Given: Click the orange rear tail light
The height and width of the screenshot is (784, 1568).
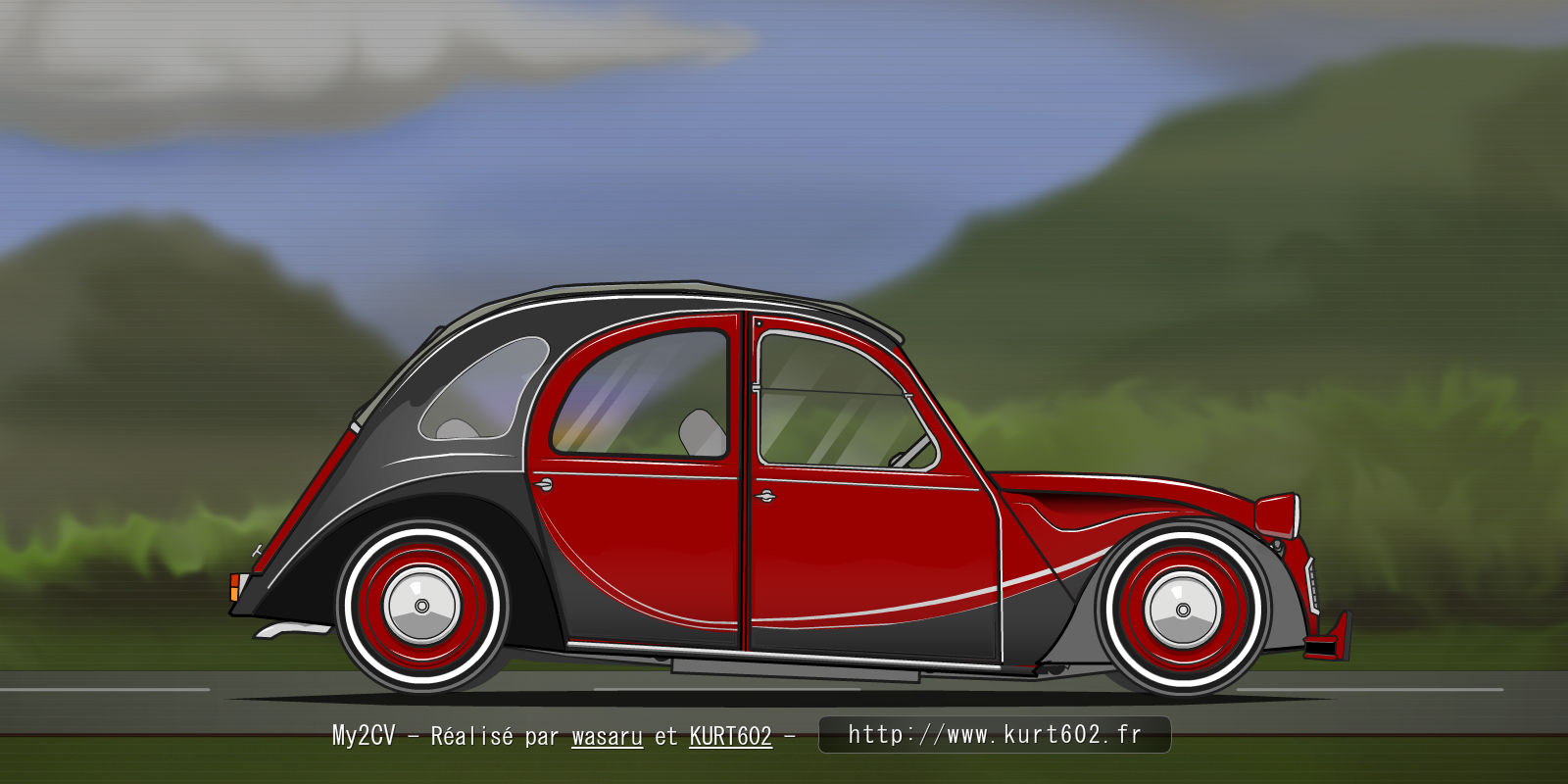Looking at the screenshot, I should 234,586.
